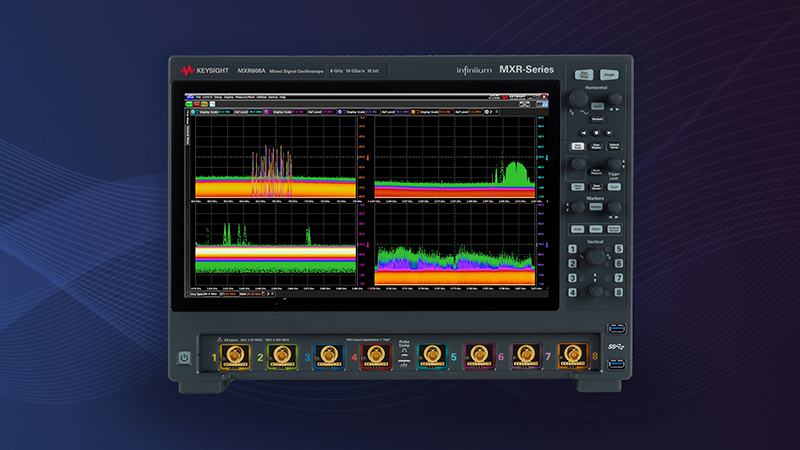Tap the green channel 2 BNC input
The image size is (800, 450).
coord(282,356)
